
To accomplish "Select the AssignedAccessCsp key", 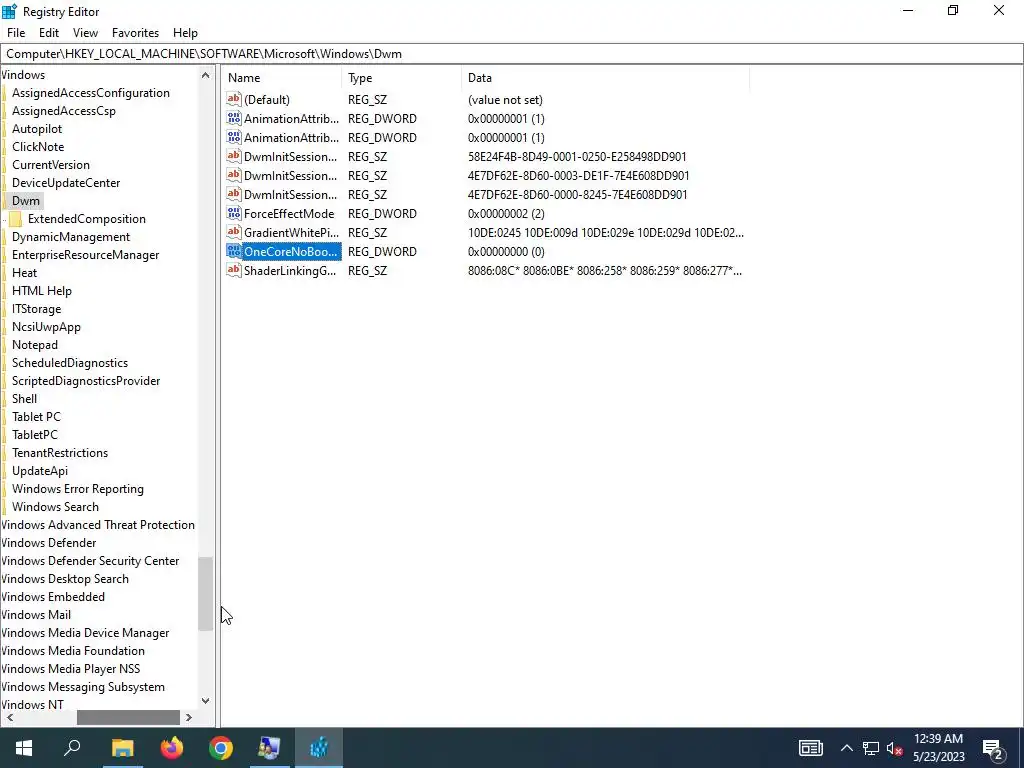I will pyautogui.click(x=64, y=111).
